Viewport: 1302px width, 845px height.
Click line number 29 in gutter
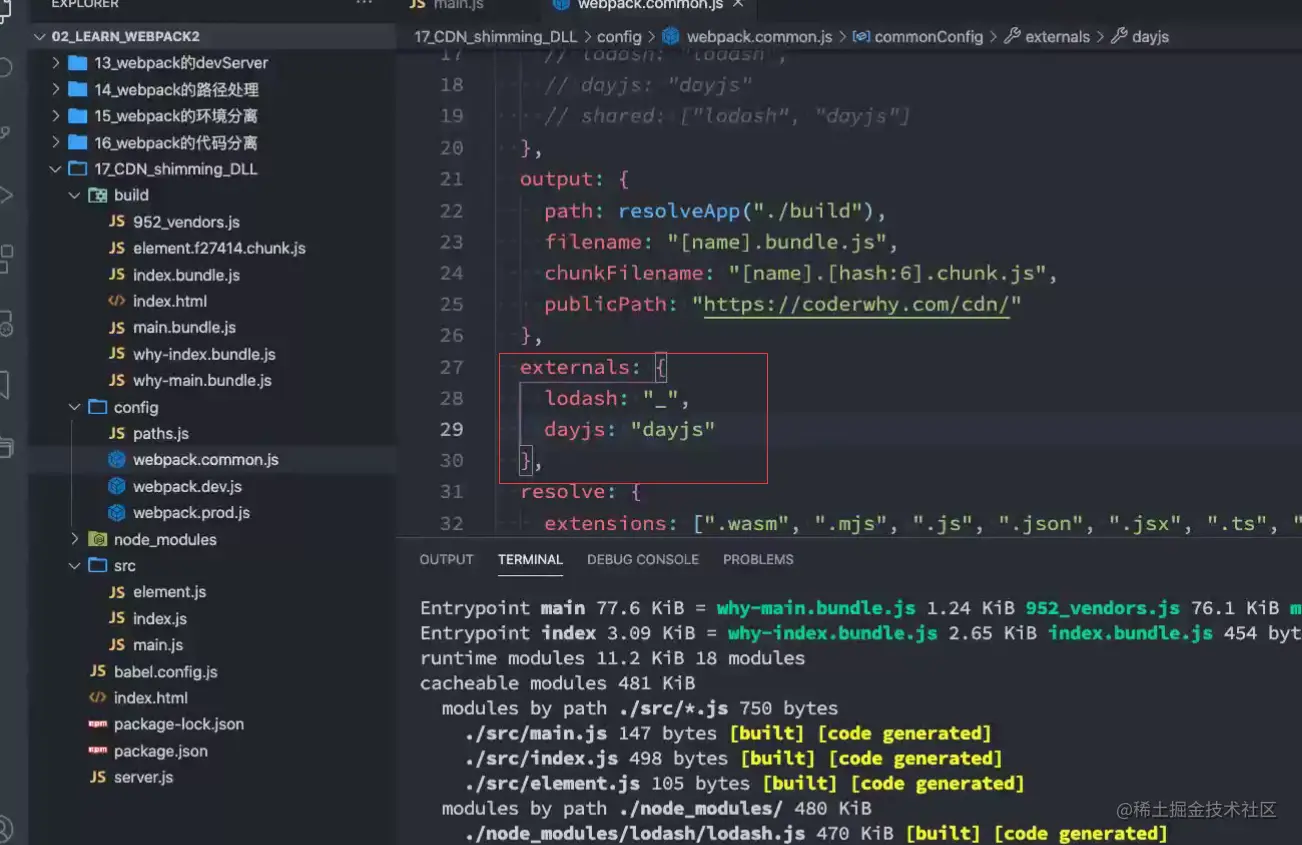click(x=452, y=429)
